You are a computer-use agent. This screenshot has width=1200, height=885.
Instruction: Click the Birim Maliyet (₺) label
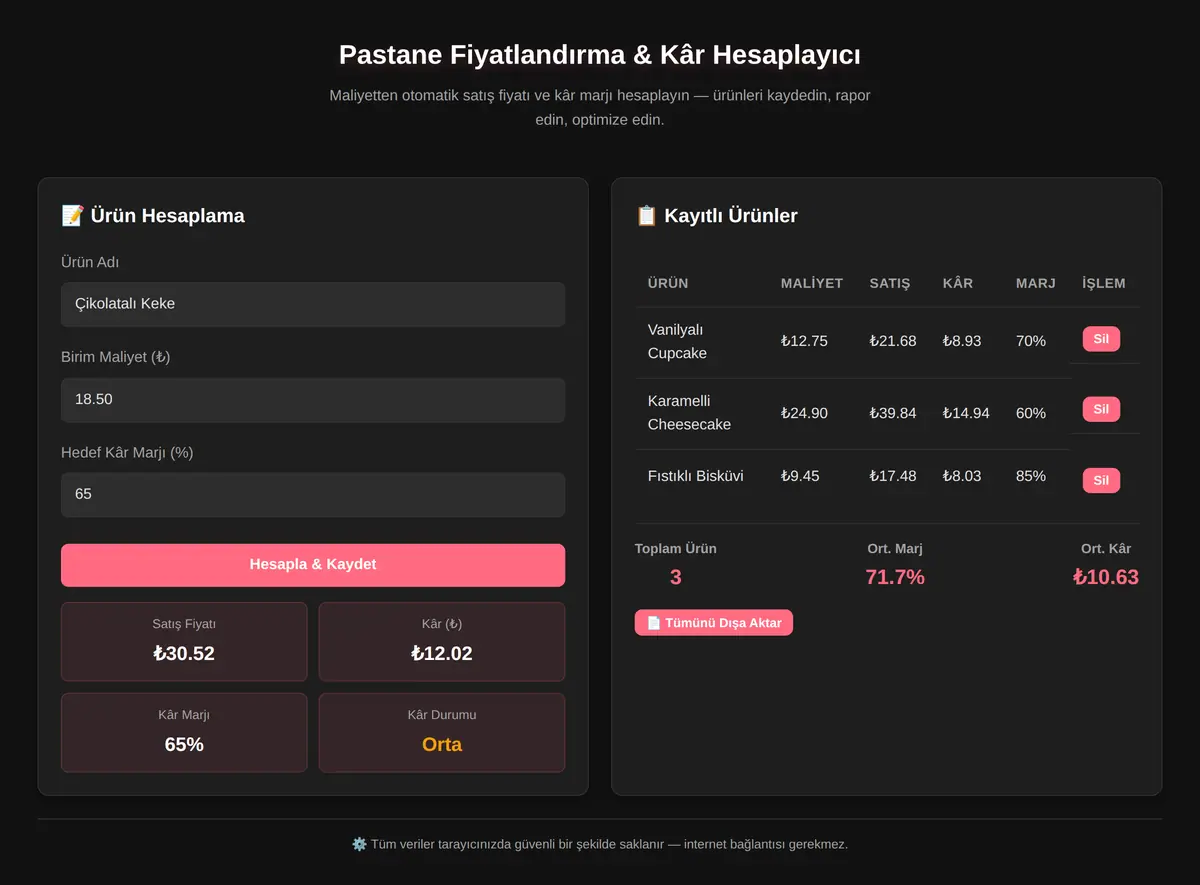(x=116, y=357)
